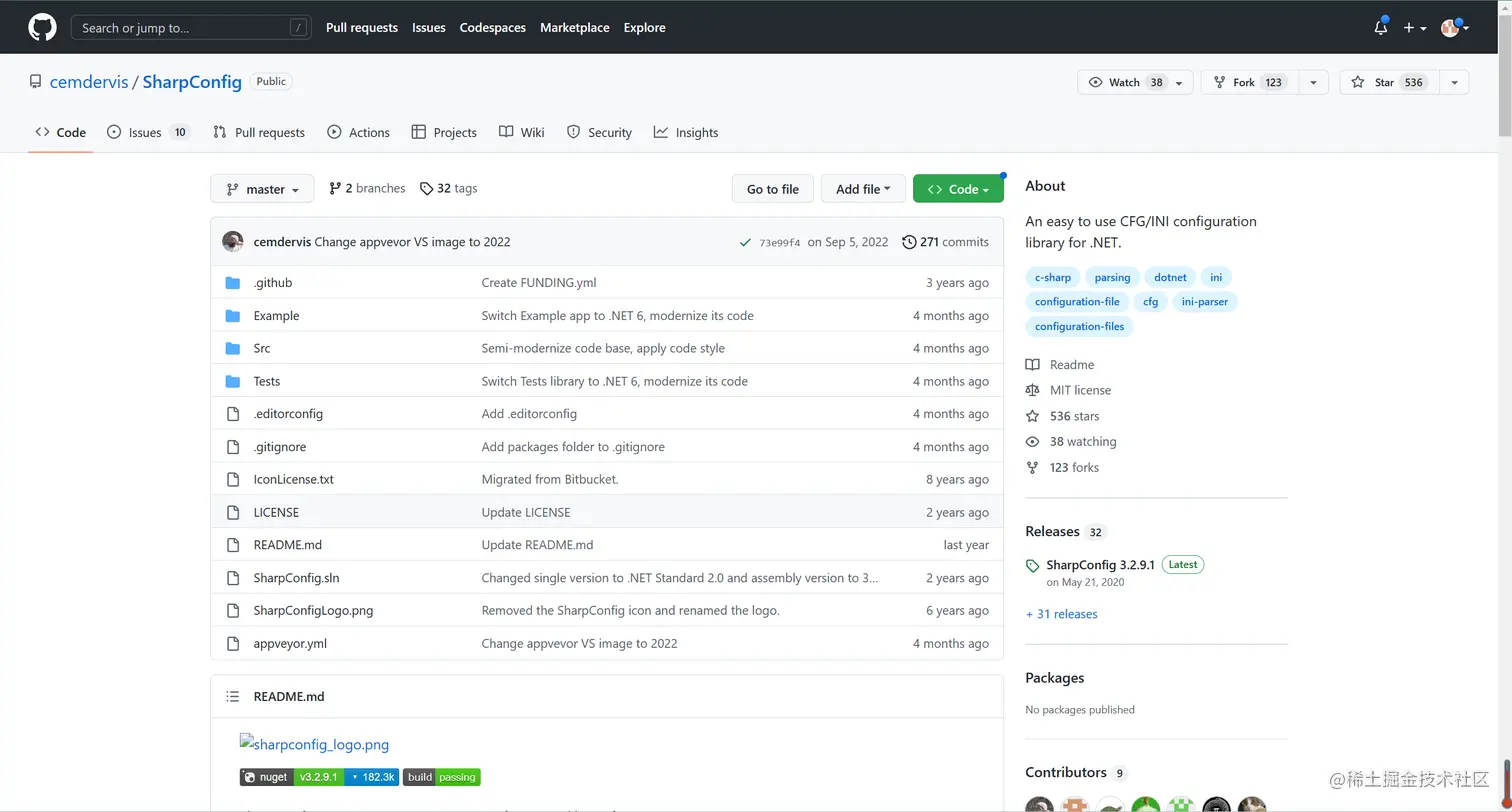Open the 271 commits history link
The image size is (1512, 812).
(x=945, y=242)
